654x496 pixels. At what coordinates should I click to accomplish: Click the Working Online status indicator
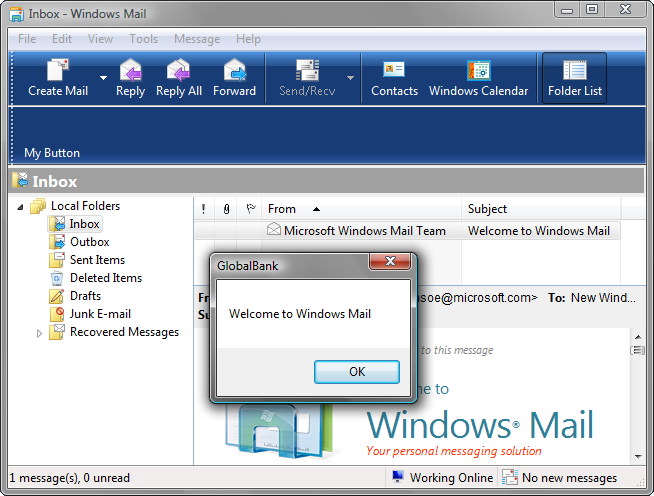click(443, 478)
